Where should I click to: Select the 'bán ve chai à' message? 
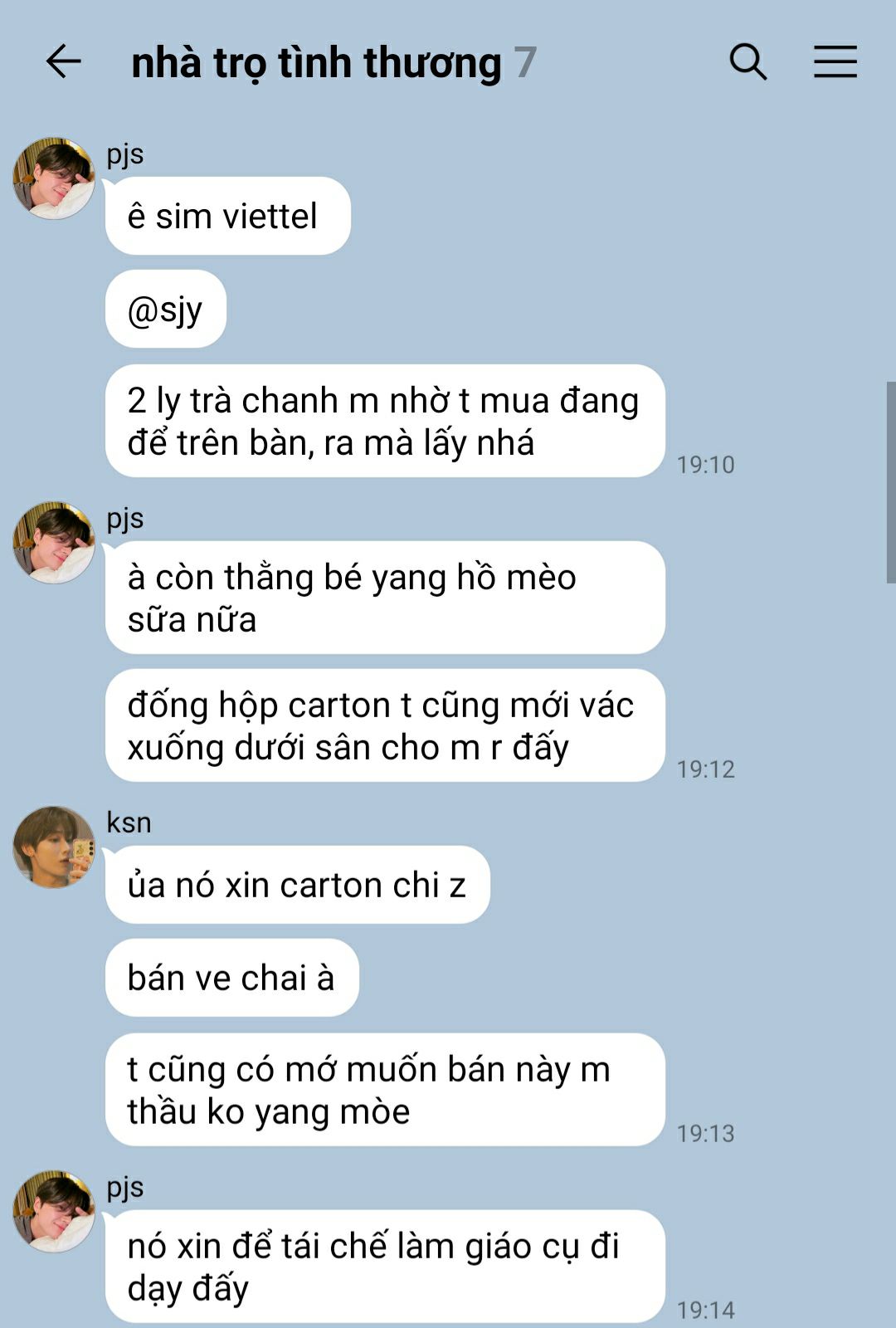point(232,978)
